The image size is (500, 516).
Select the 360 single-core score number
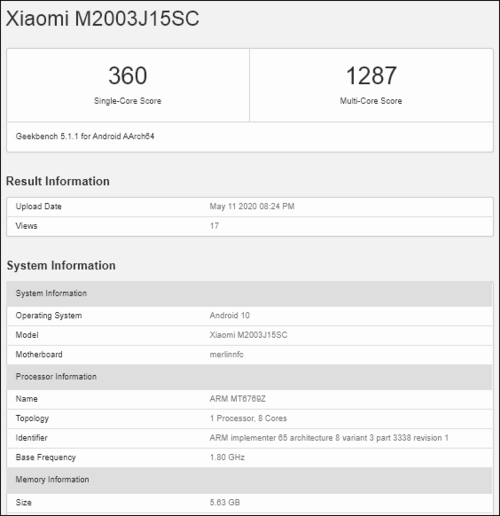pyautogui.click(x=128, y=76)
